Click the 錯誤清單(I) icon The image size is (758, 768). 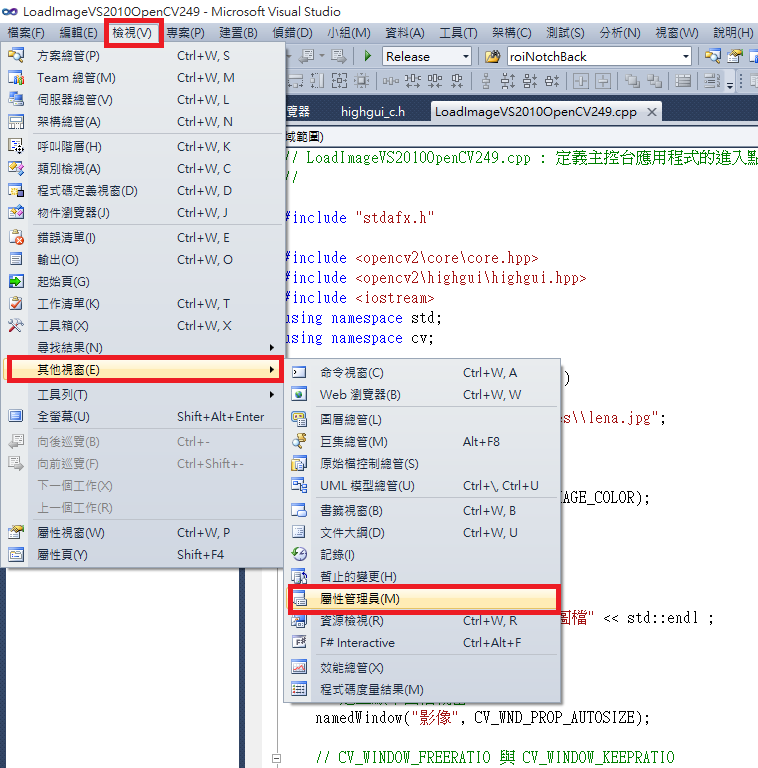click(16, 238)
